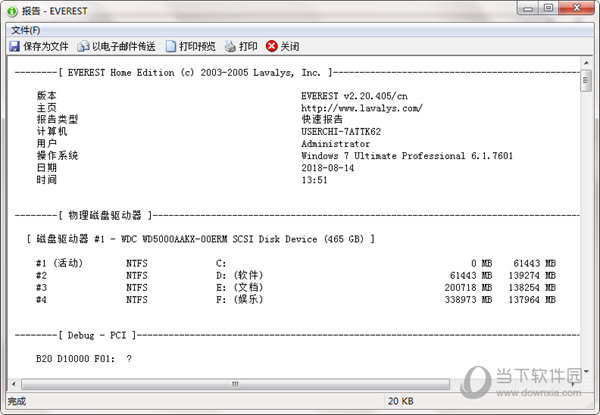Click the 以电子邮件传送 button label
Screen dimensions: 600x415
124,46
